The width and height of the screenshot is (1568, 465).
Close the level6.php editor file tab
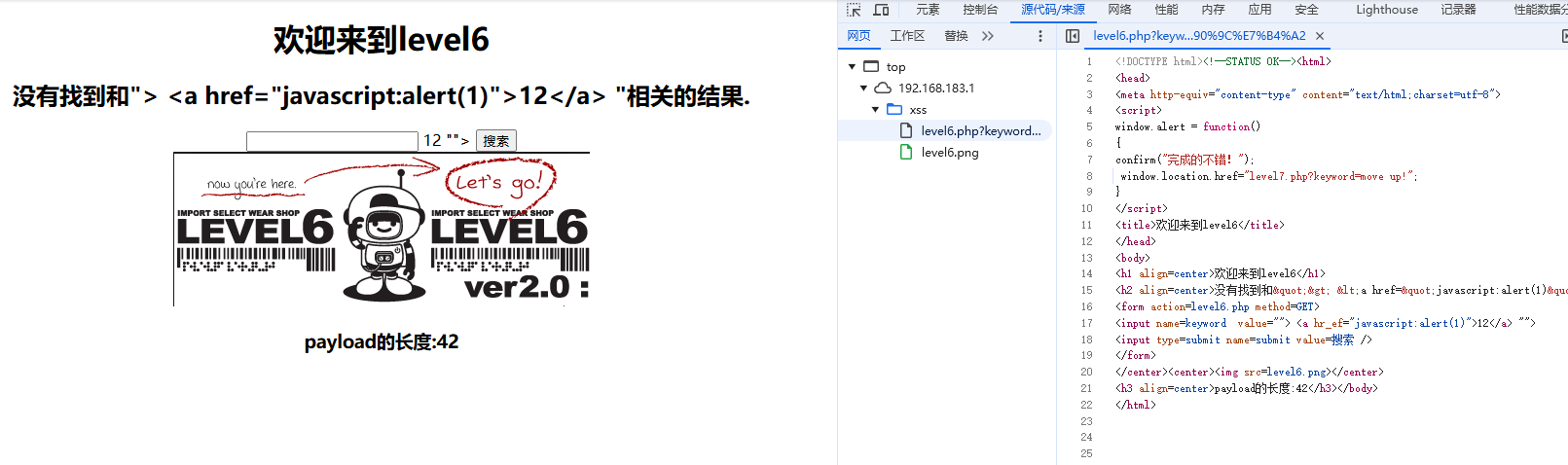pyautogui.click(x=1320, y=36)
